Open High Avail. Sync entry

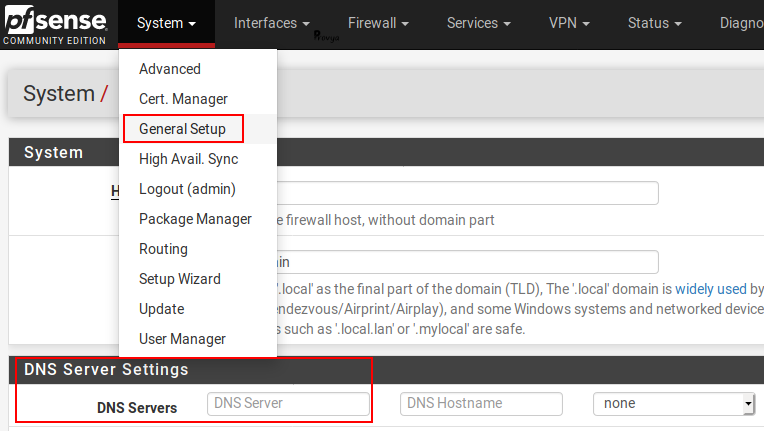198,159
